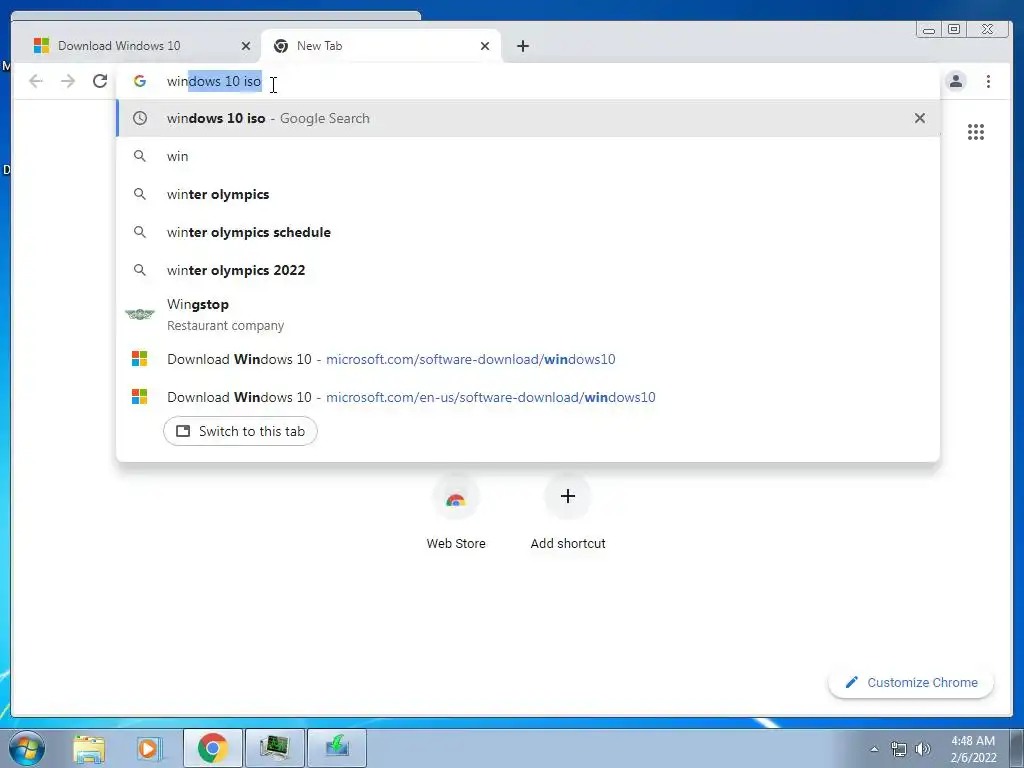Pick 'winter olympics schedule' suggestion

click(x=528, y=232)
